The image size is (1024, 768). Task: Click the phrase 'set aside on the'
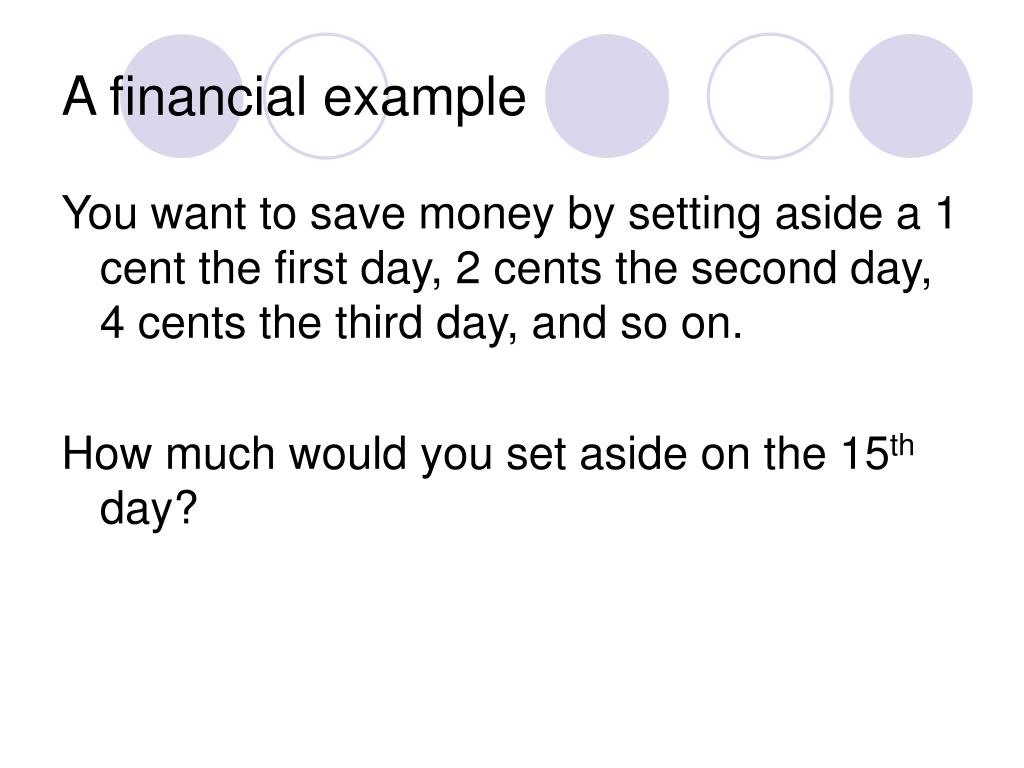pos(666,454)
